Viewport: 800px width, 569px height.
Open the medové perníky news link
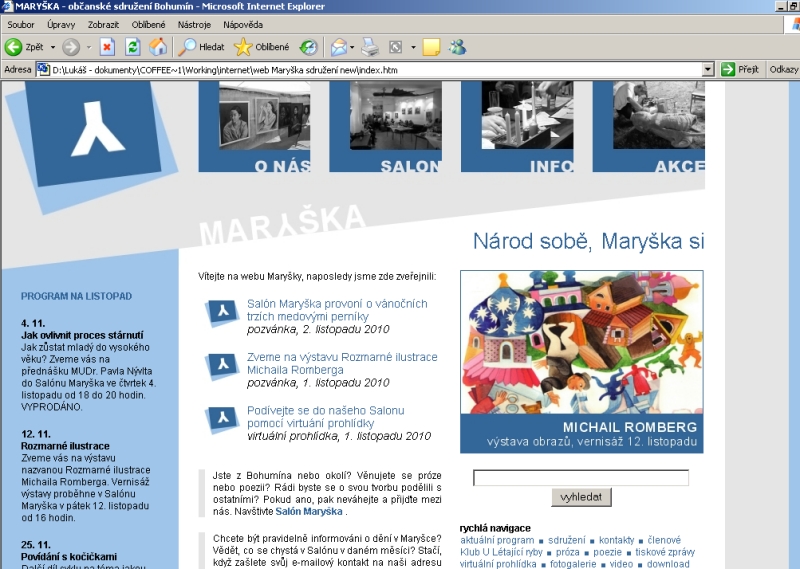tap(337, 310)
